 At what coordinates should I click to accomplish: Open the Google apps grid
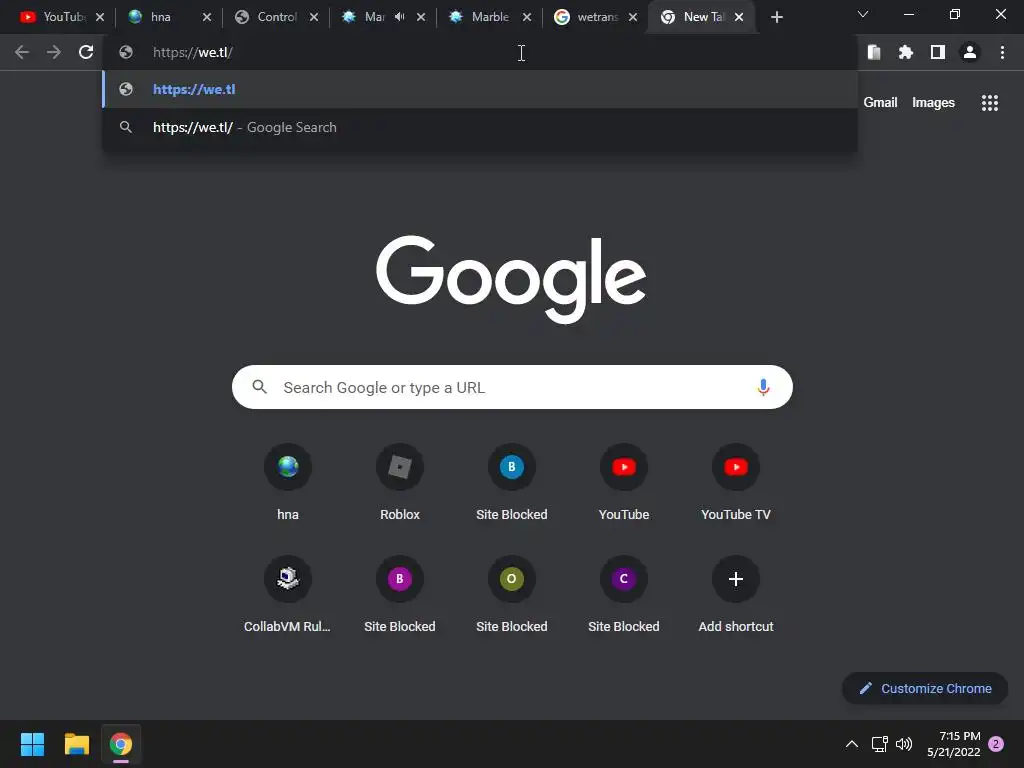point(989,103)
